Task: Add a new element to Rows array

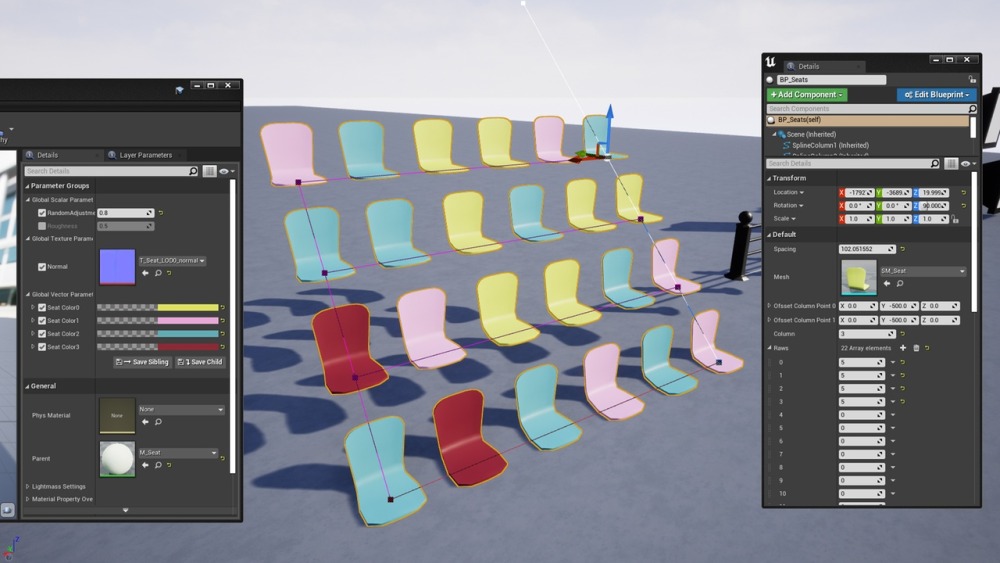Action: 903,348
